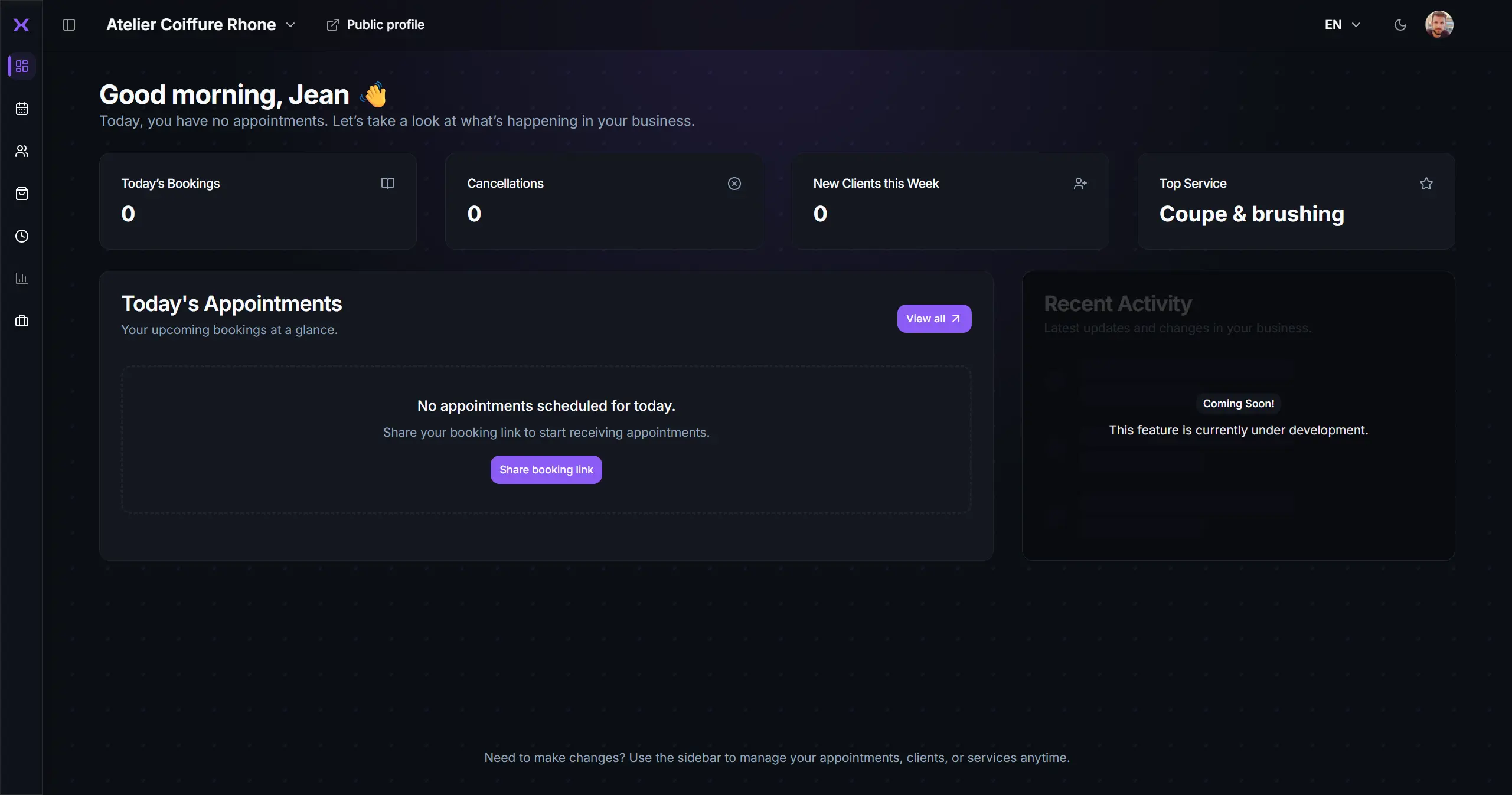Click the New Clients add-user icon
The width and height of the screenshot is (1512, 795).
pyautogui.click(x=1080, y=184)
